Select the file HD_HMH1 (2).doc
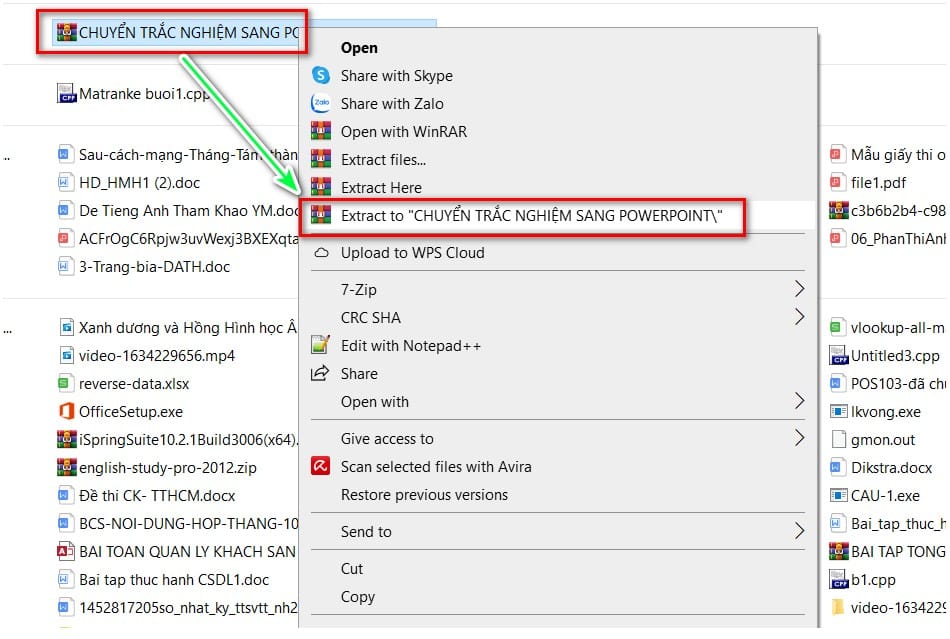 [129, 182]
